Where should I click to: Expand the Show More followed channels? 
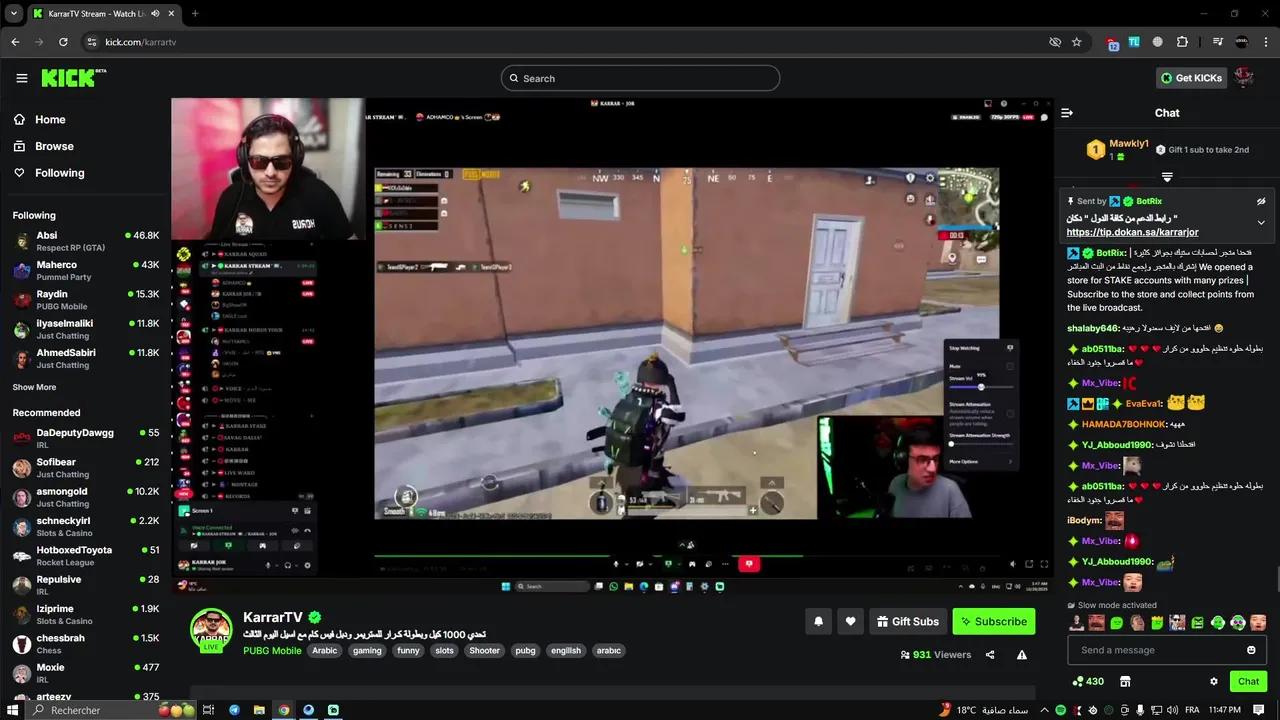[x=34, y=387]
